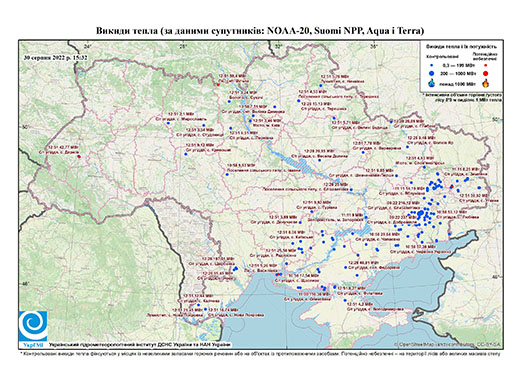Click the small blue dot legend symbol
Viewport: 520px width, 368px height.
(x=432, y=65)
